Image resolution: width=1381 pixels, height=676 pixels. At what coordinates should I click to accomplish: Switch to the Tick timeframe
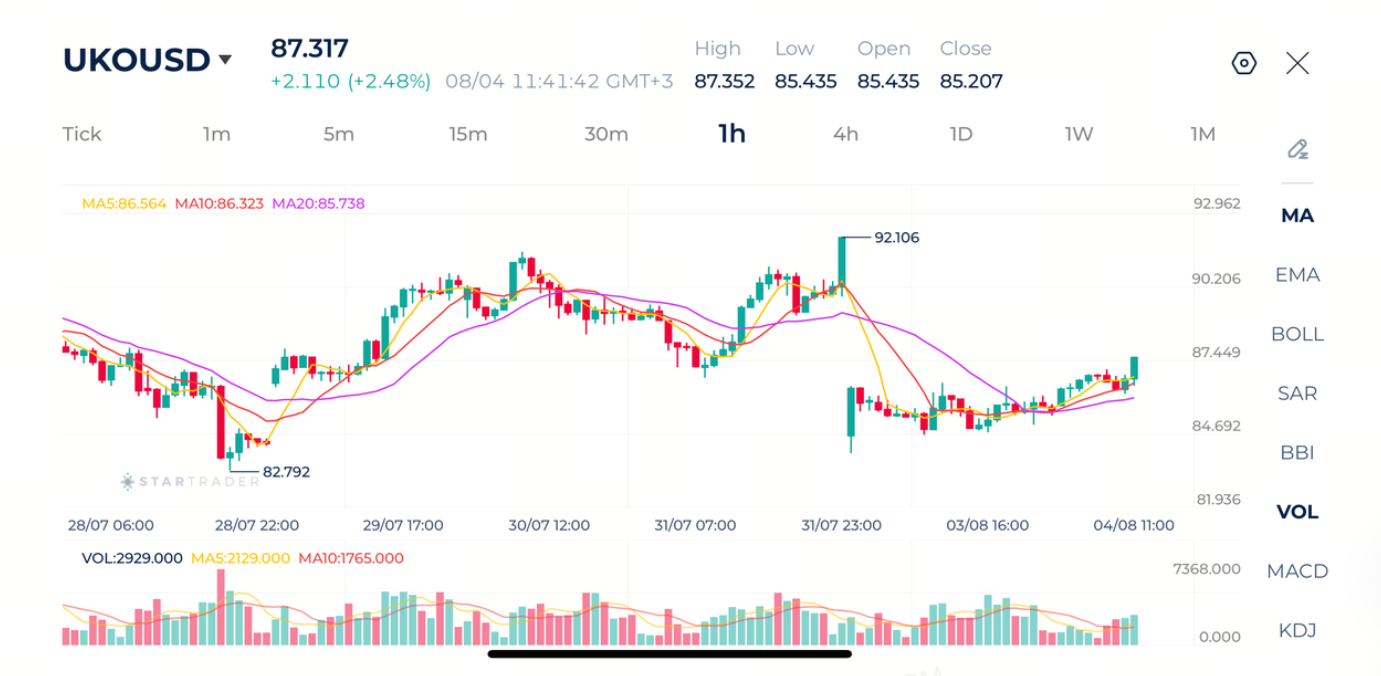(82, 134)
